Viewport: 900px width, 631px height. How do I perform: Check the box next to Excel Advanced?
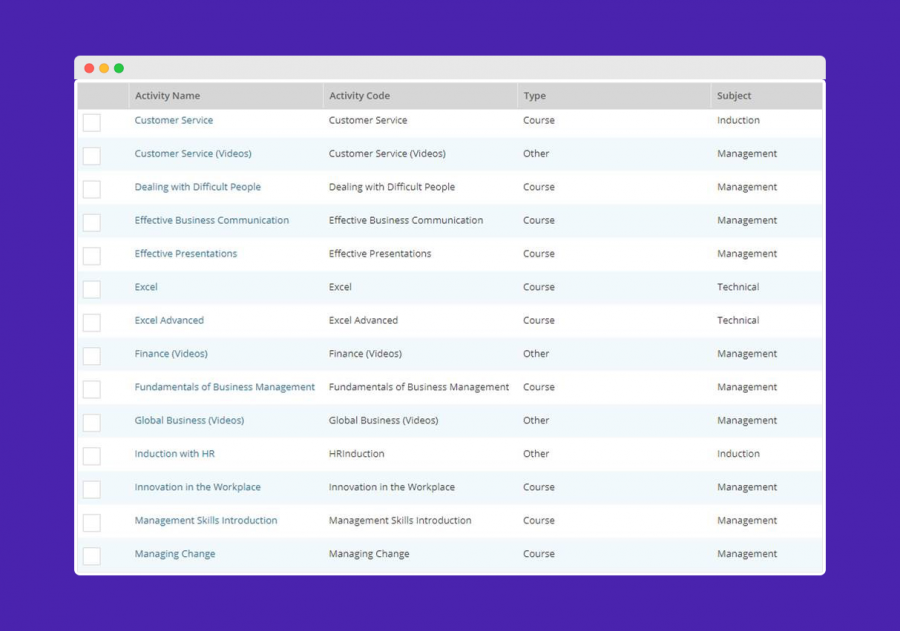[x=92, y=322]
